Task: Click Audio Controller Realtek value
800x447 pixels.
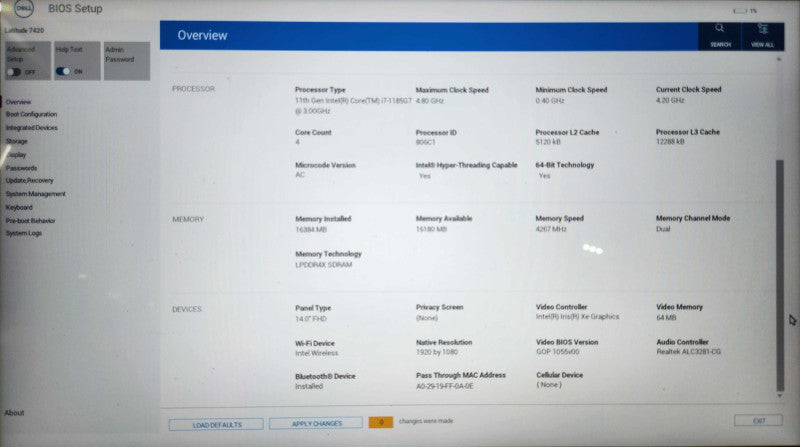Action: (x=688, y=352)
